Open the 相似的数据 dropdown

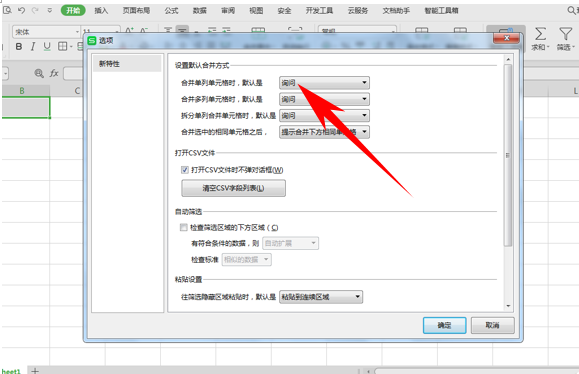click(246, 260)
